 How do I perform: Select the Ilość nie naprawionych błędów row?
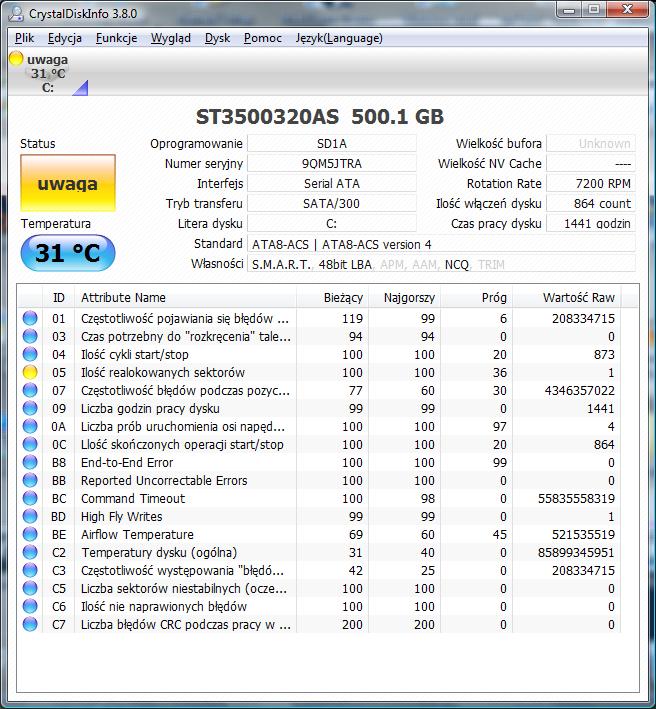coord(320,606)
